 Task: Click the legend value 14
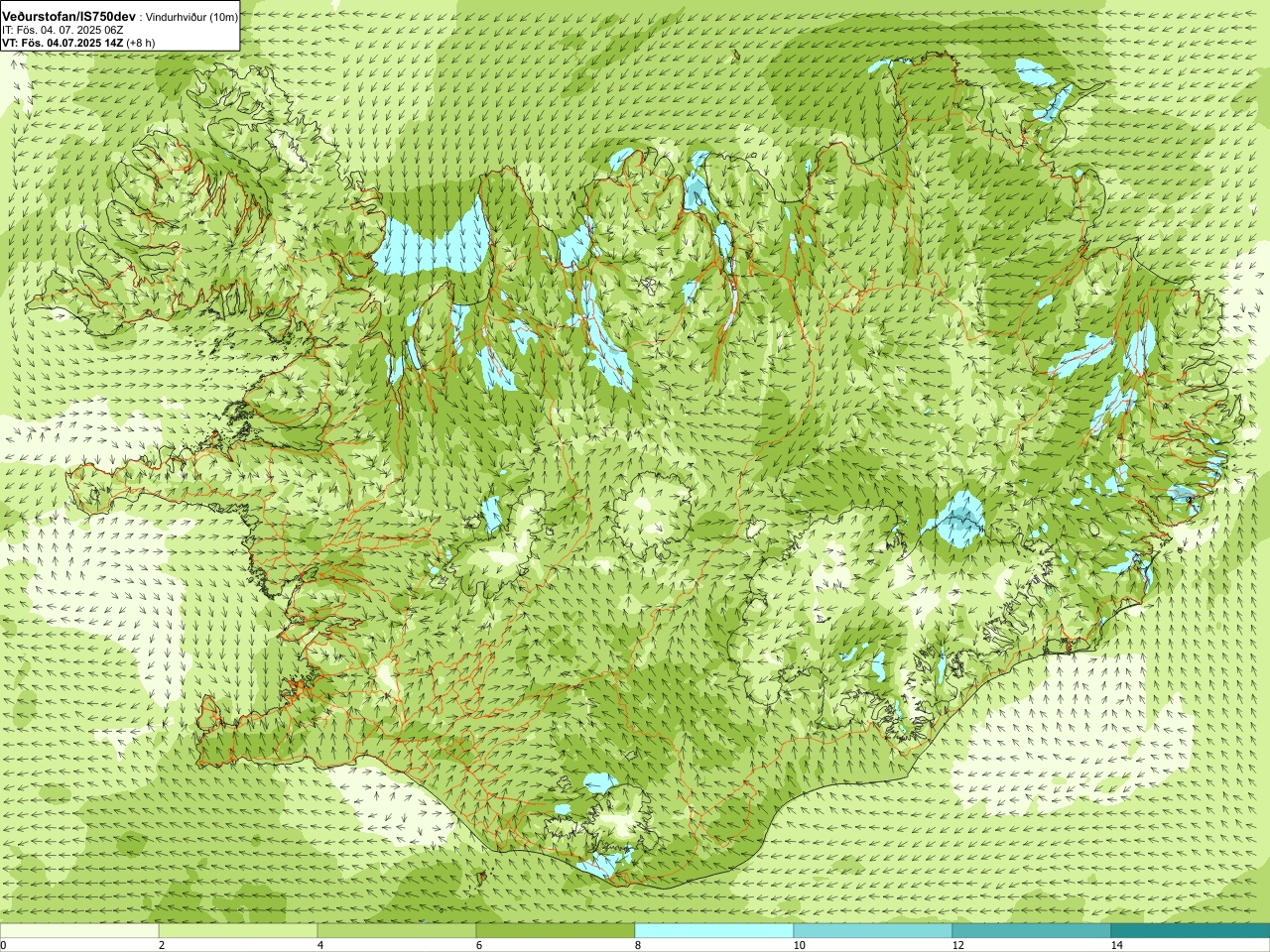(1116, 945)
